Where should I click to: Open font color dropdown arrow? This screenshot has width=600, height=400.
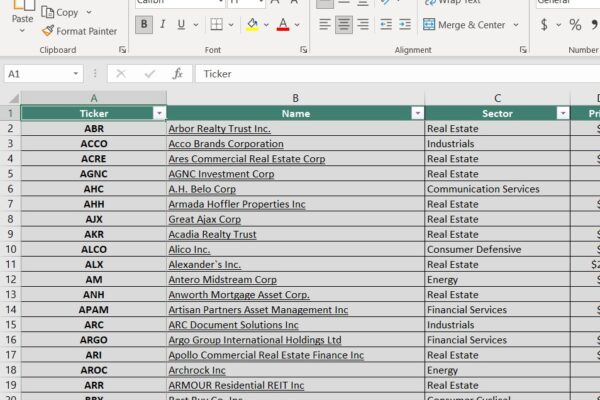pyautogui.click(x=297, y=25)
